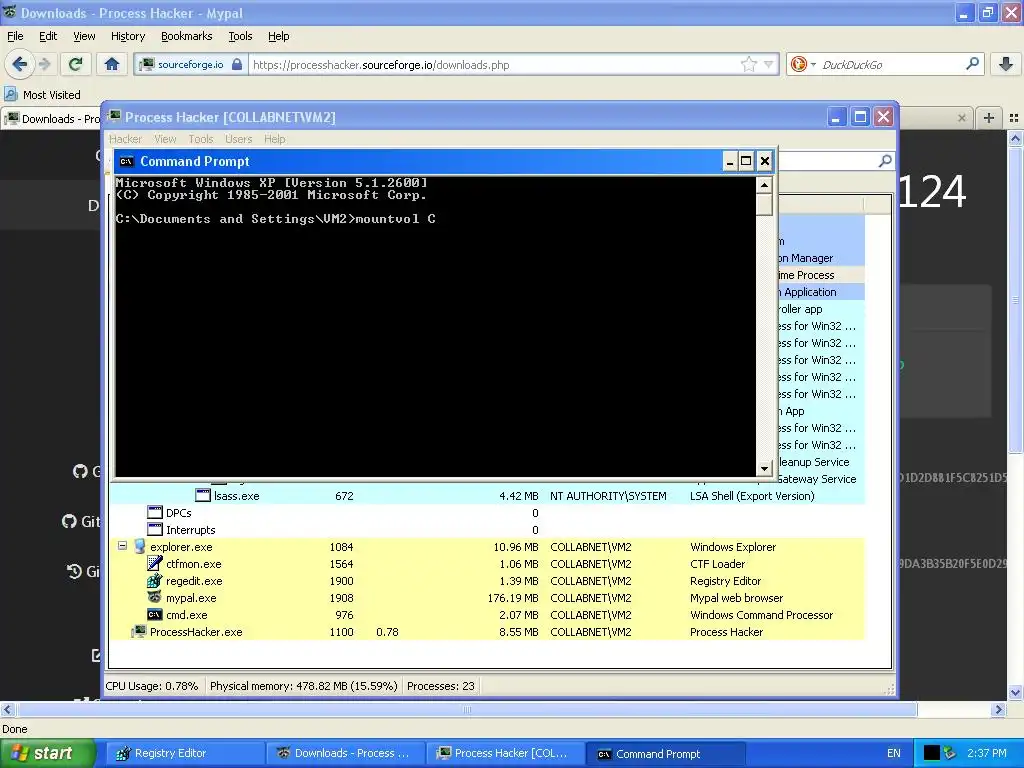Click the Windows Command Processor description

(x=761, y=615)
